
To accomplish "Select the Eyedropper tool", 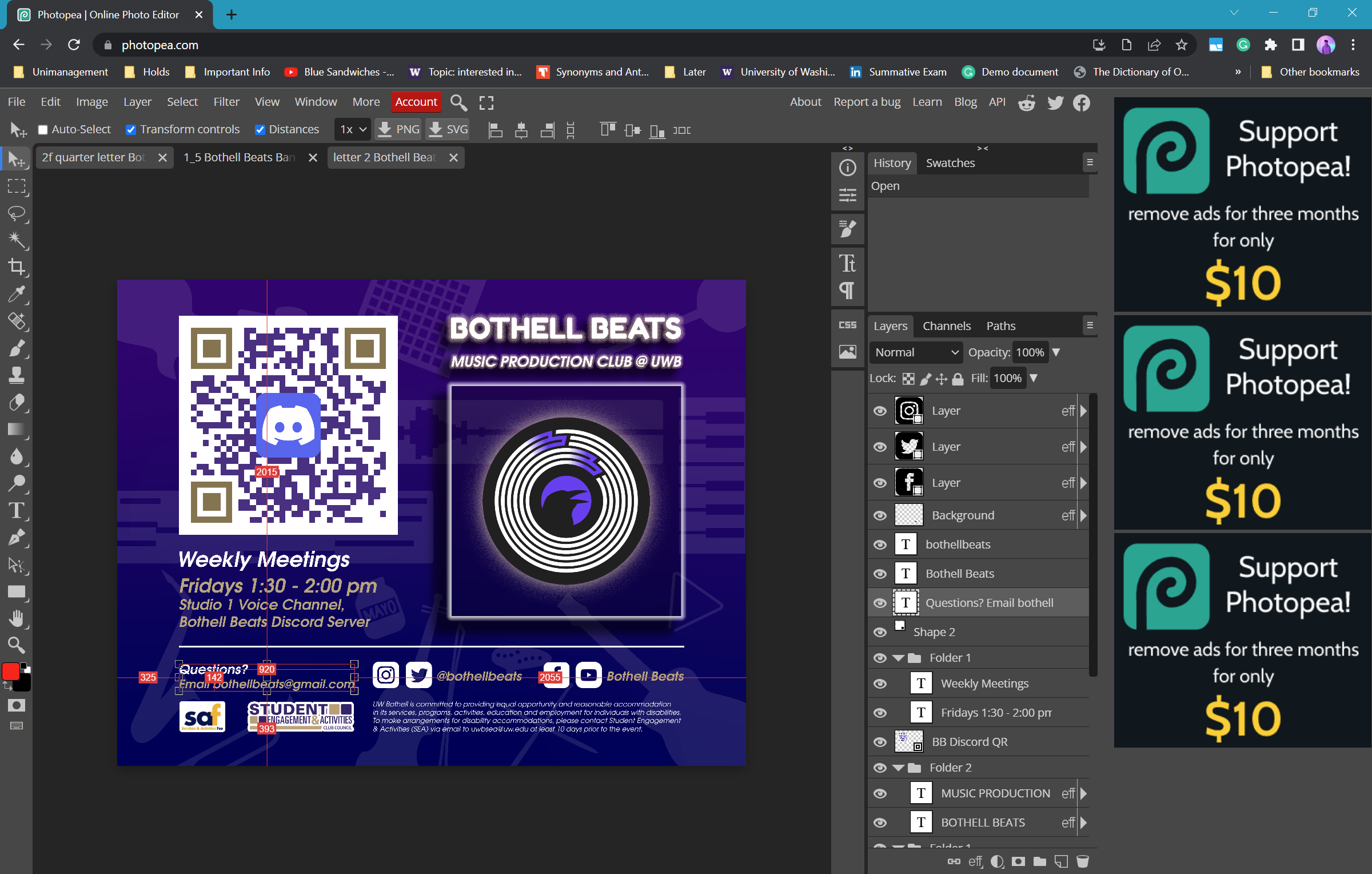I will point(17,294).
